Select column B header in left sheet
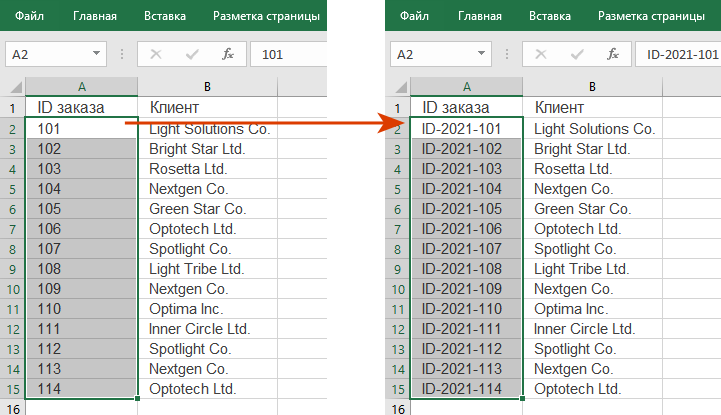This screenshot has height=415, width=721. point(207,86)
